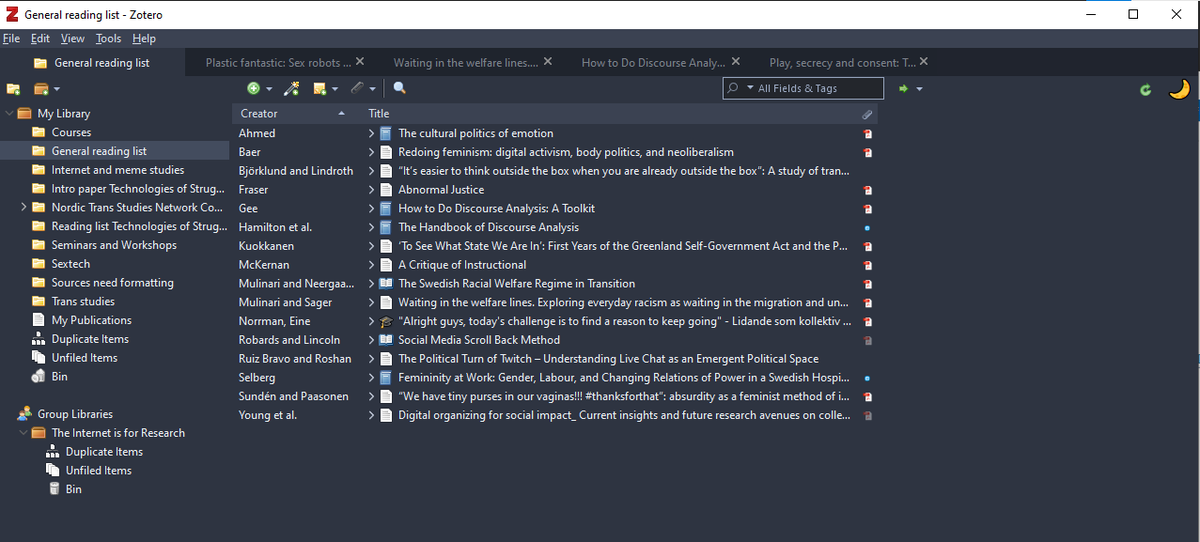Open the Help menu
This screenshot has width=1200, height=542.
pyautogui.click(x=144, y=38)
